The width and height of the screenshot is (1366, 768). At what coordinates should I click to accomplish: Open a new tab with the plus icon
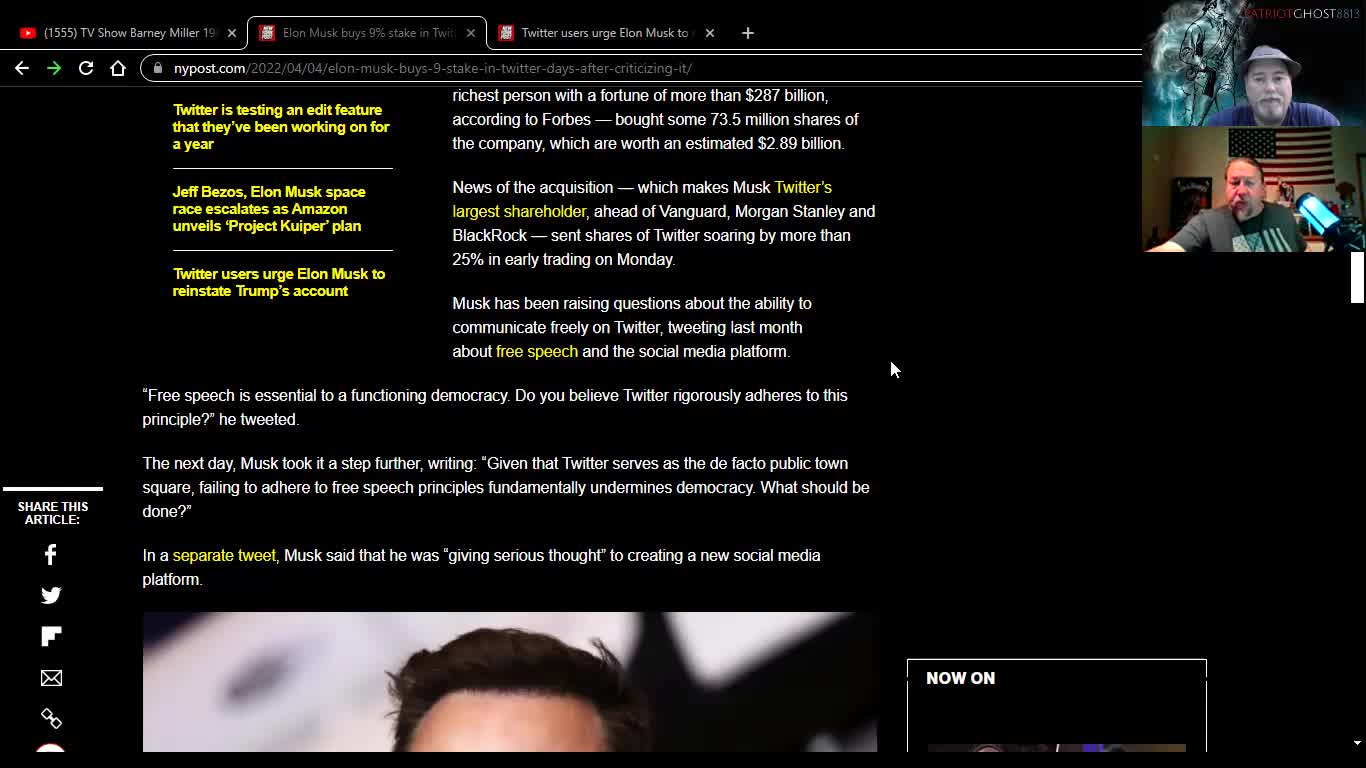click(x=747, y=33)
